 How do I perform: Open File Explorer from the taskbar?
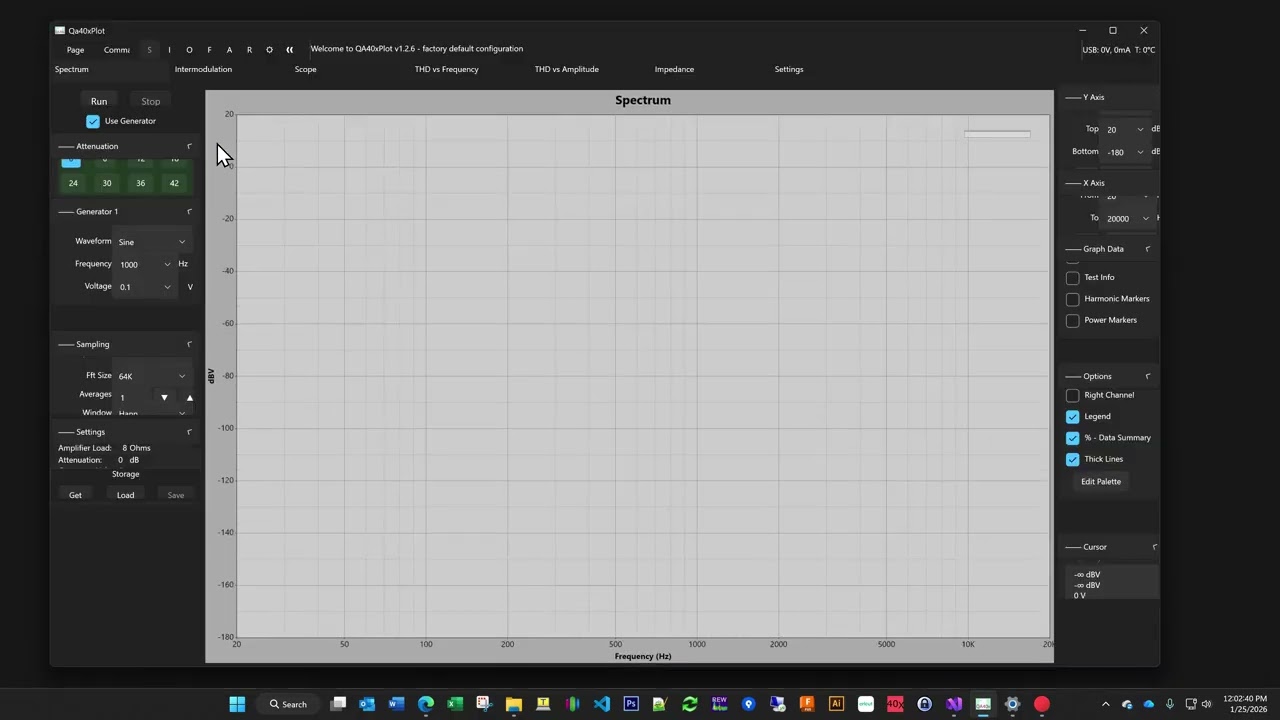514,704
